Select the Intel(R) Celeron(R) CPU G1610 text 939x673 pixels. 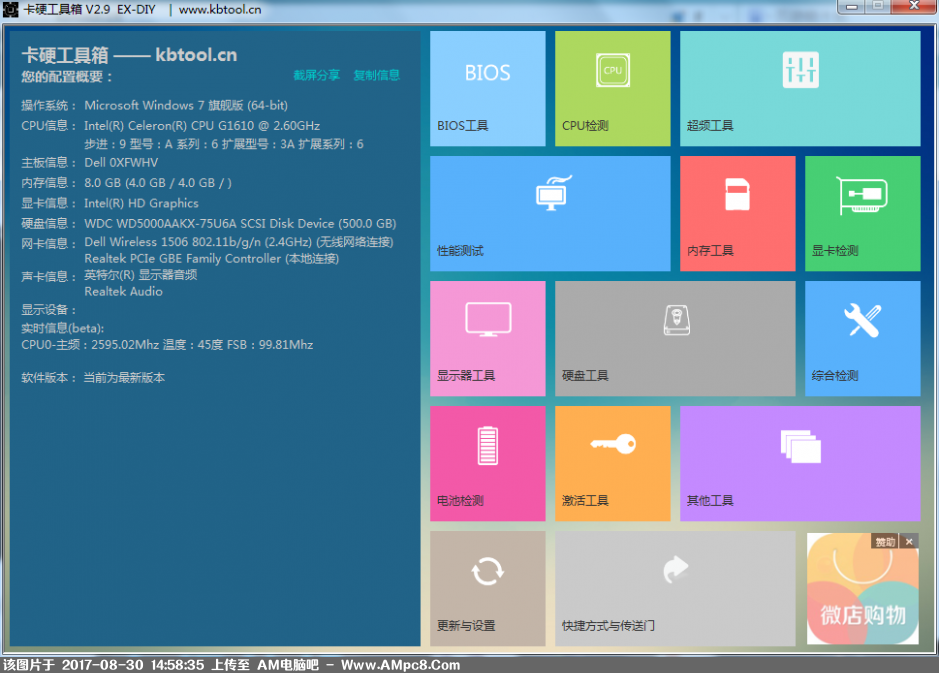[202, 126]
